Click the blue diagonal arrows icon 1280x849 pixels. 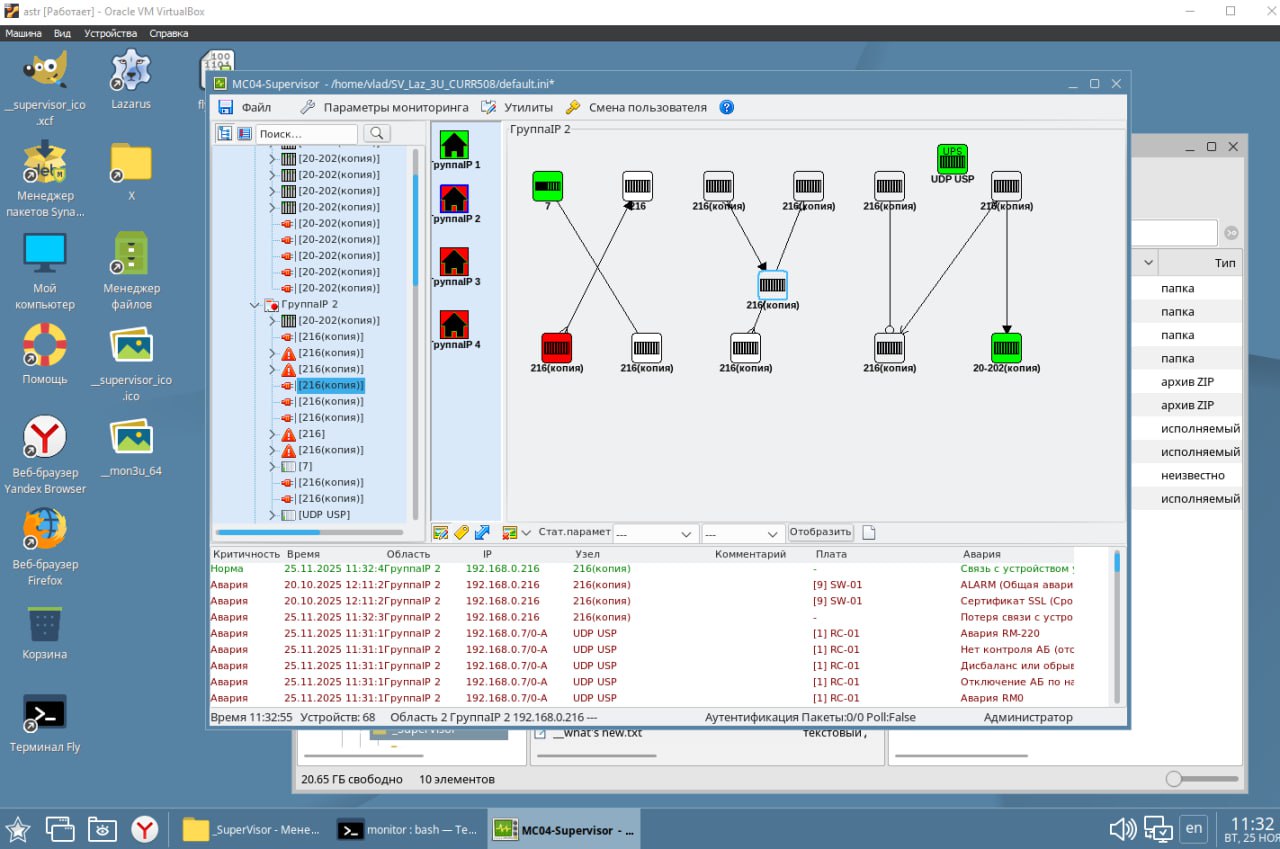(482, 533)
